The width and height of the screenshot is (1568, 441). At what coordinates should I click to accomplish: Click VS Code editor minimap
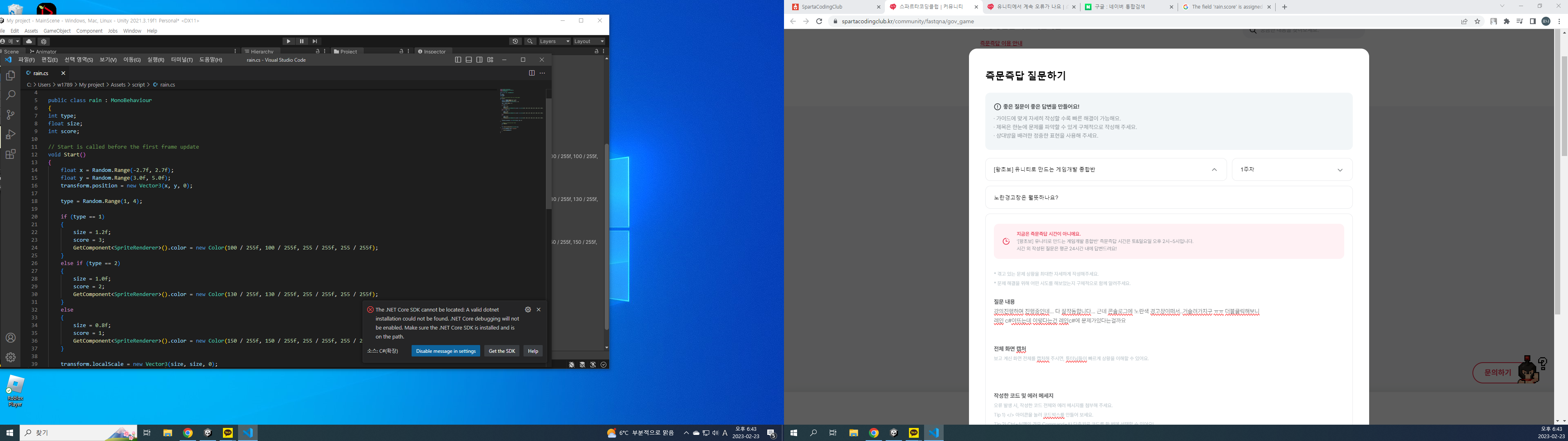(522, 110)
